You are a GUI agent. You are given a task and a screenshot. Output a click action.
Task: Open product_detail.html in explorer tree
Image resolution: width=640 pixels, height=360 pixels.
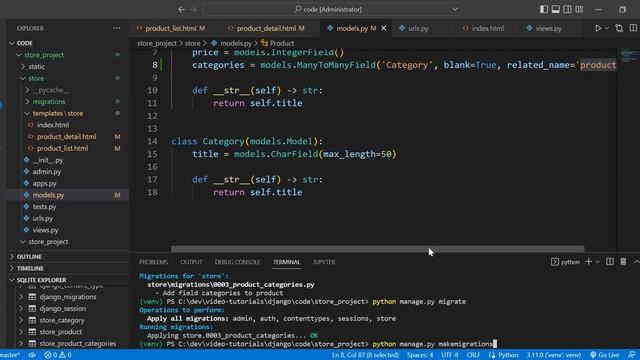66,136
